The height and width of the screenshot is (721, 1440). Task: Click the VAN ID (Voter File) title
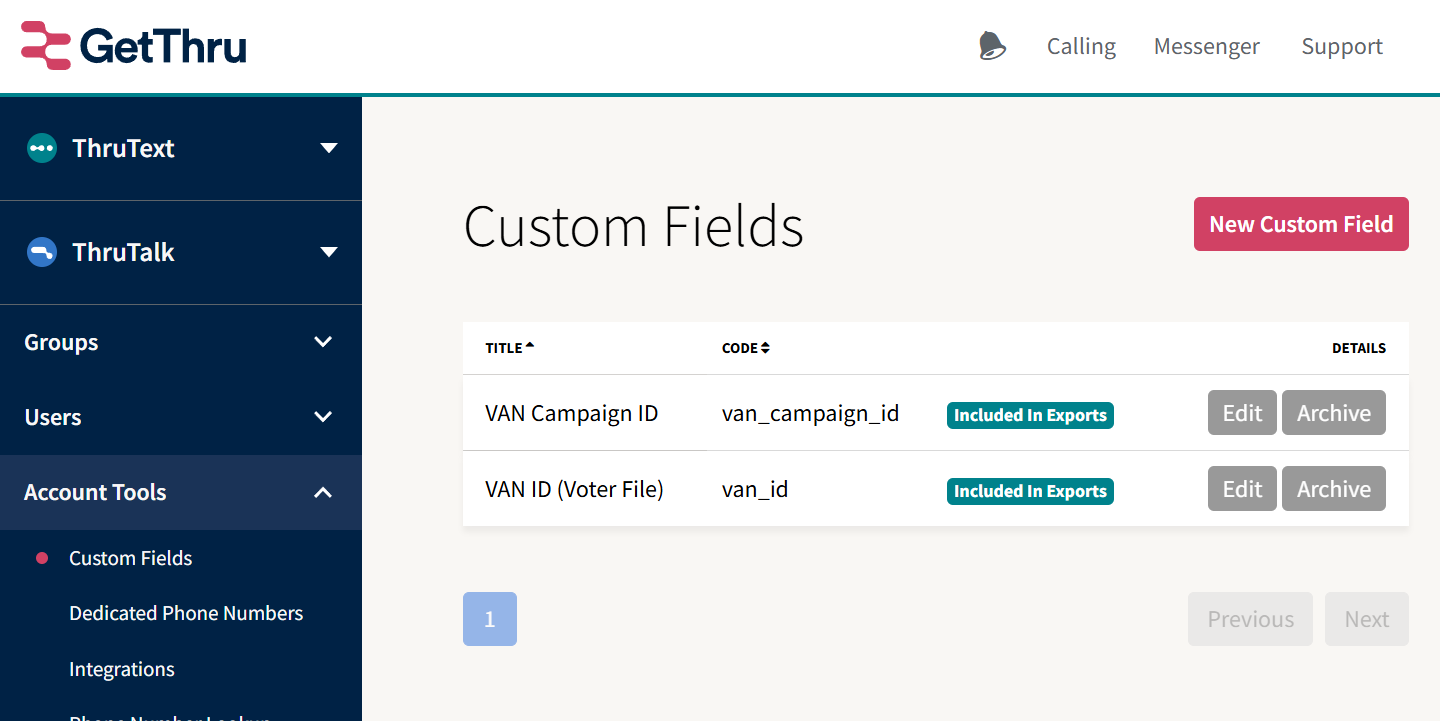point(575,489)
